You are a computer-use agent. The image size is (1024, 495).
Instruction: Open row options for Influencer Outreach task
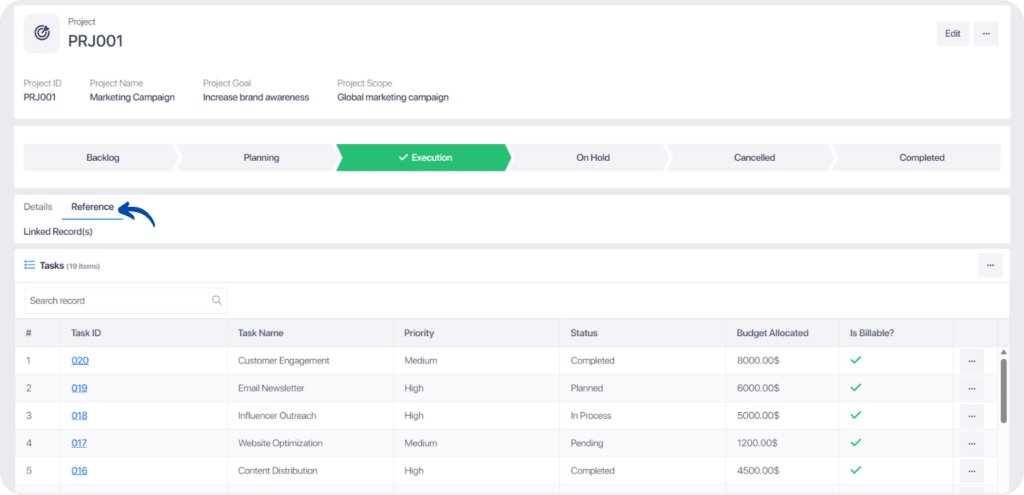tap(972, 416)
